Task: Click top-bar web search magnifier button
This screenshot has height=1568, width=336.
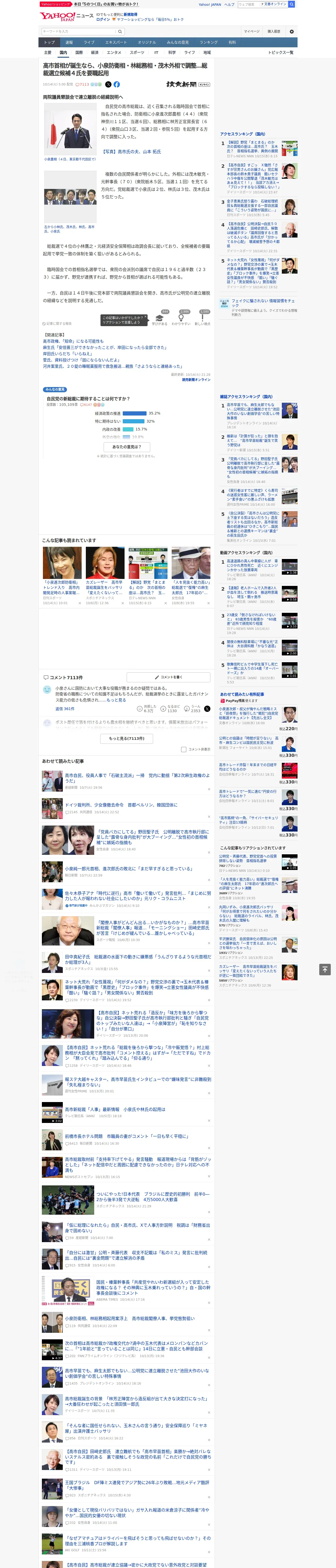Action: pos(292,4)
